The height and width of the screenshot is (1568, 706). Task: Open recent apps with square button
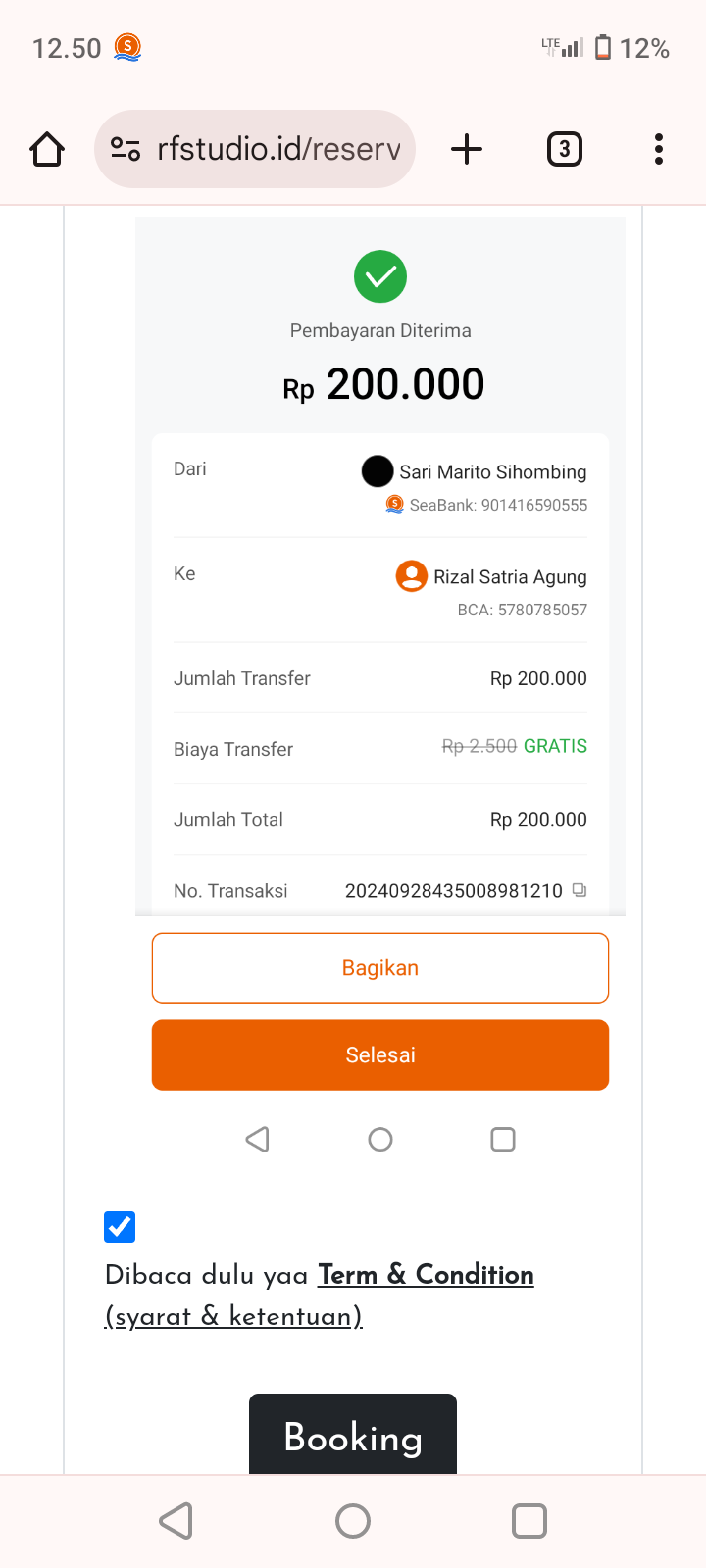529,1521
